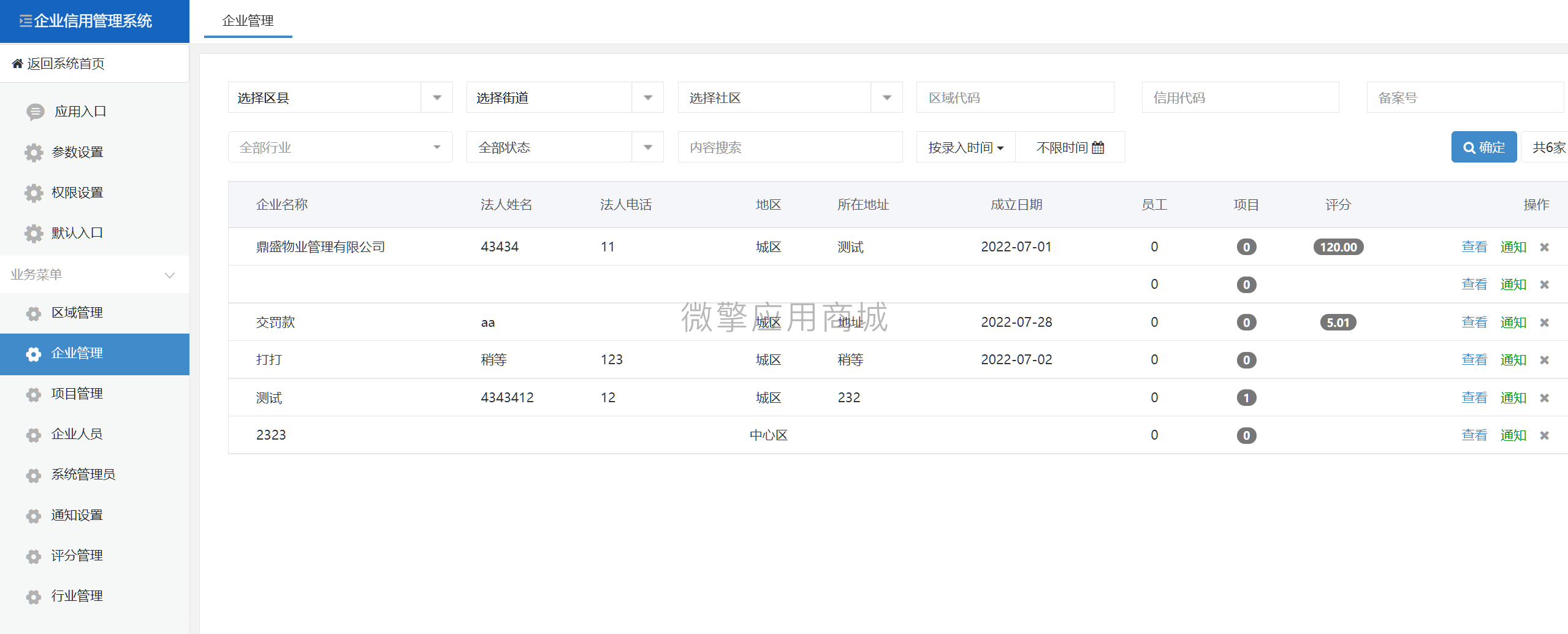This screenshot has height=634, width=1568.
Task: Click the gear icon next to 行业管理
Action: 34,597
